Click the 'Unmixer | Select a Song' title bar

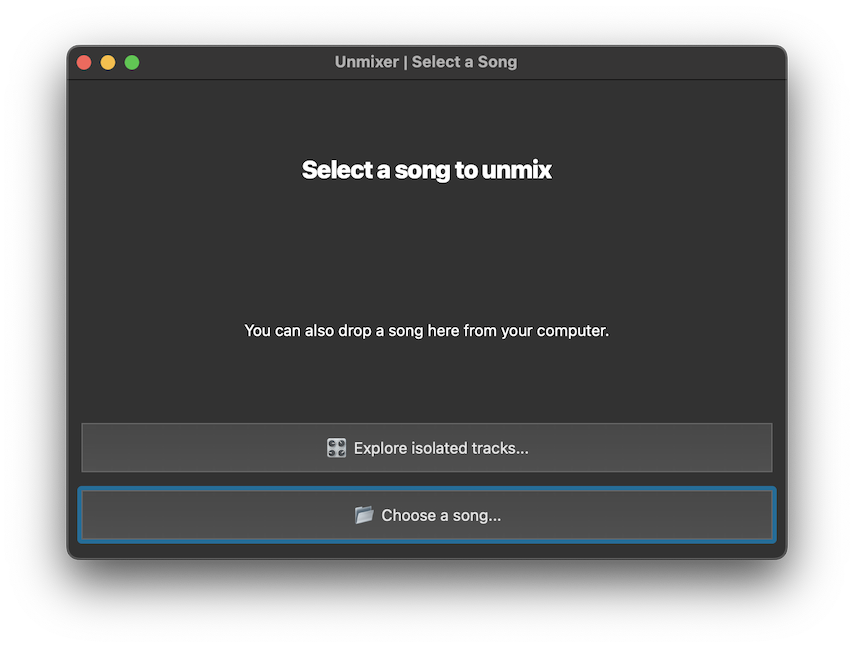pyautogui.click(x=426, y=61)
